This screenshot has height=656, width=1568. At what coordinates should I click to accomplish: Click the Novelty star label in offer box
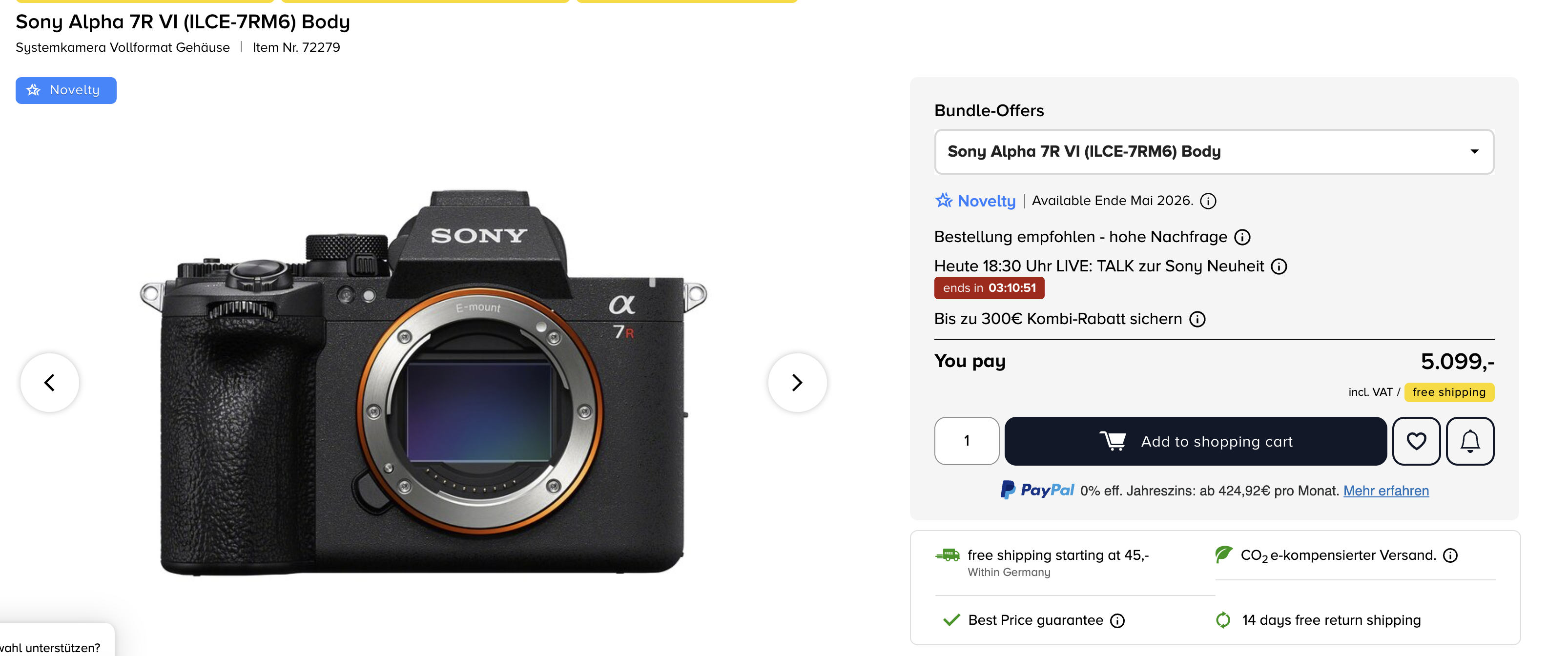coord(975,201)
